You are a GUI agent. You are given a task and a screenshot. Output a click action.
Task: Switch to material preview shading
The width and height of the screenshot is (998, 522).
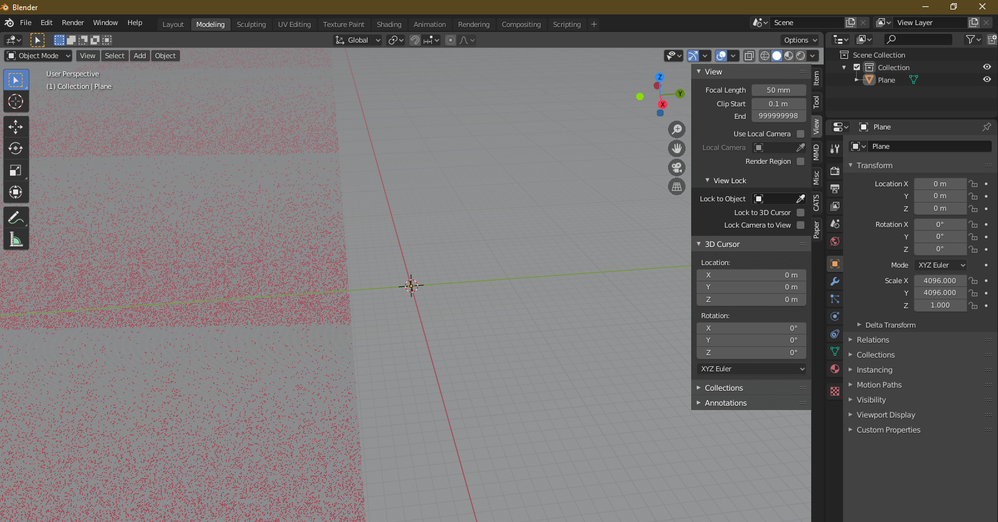point(789,56)
